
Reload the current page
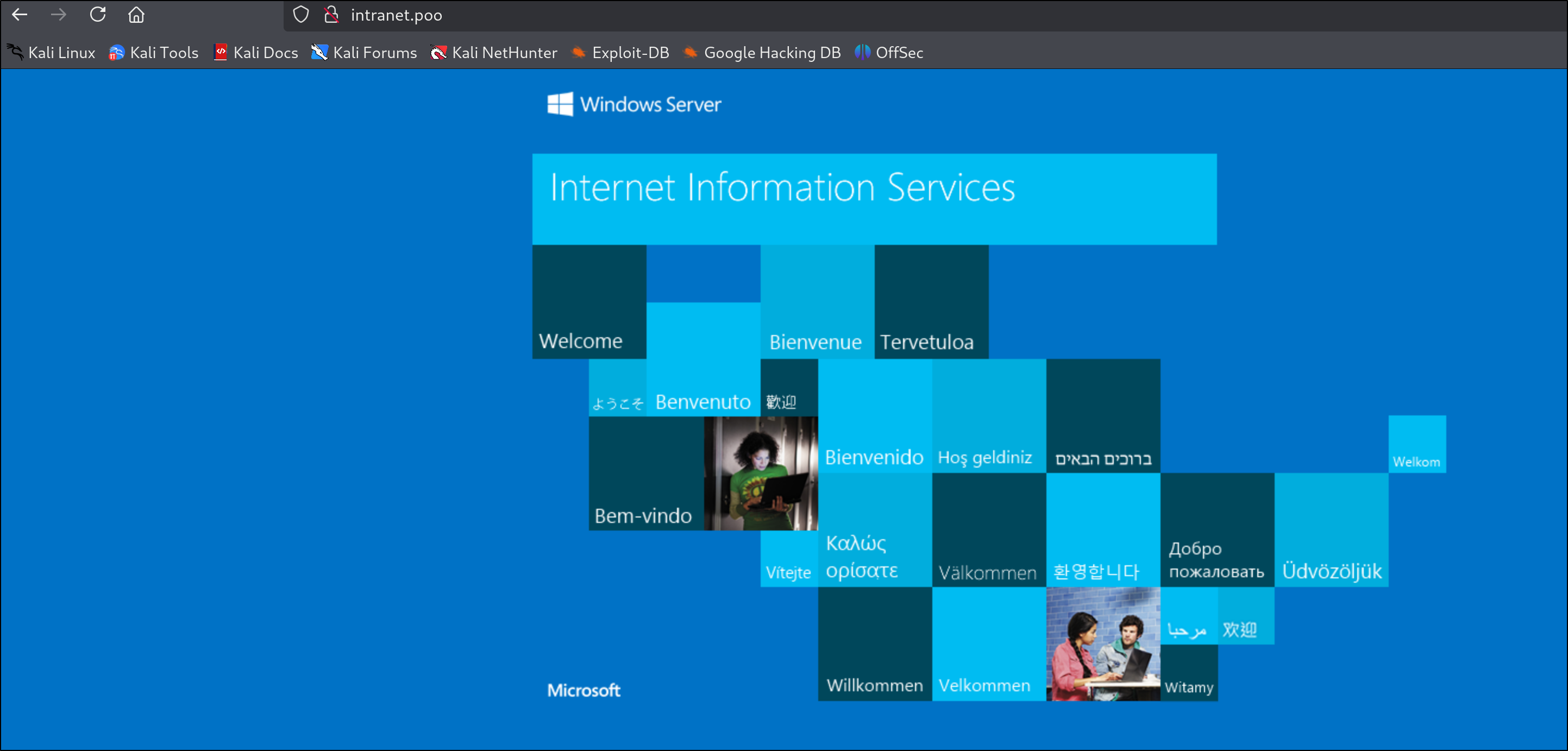97,15
